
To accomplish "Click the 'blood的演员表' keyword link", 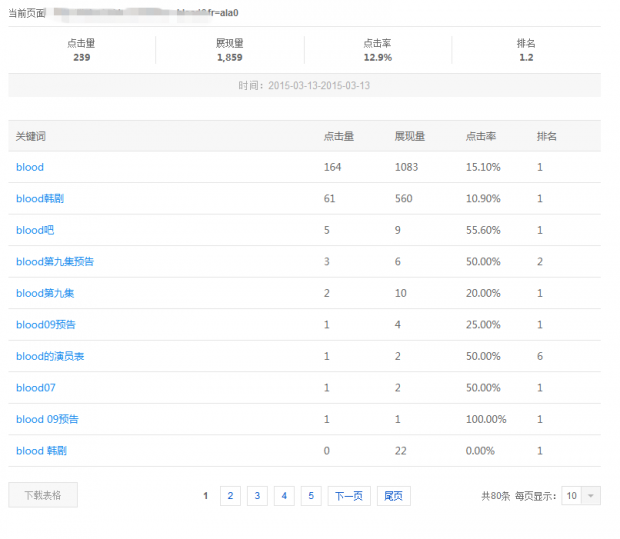I will (x=50, y=356).
